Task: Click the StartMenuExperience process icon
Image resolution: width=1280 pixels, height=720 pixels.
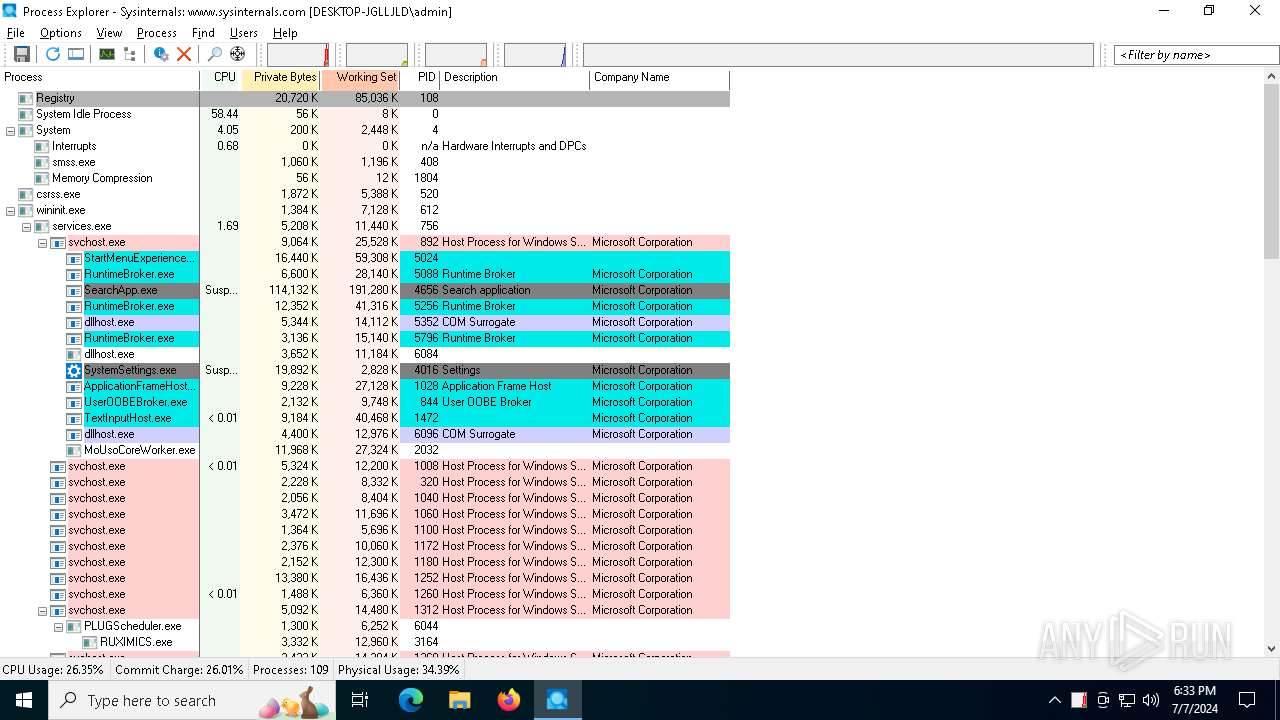Action: point(74,258)
